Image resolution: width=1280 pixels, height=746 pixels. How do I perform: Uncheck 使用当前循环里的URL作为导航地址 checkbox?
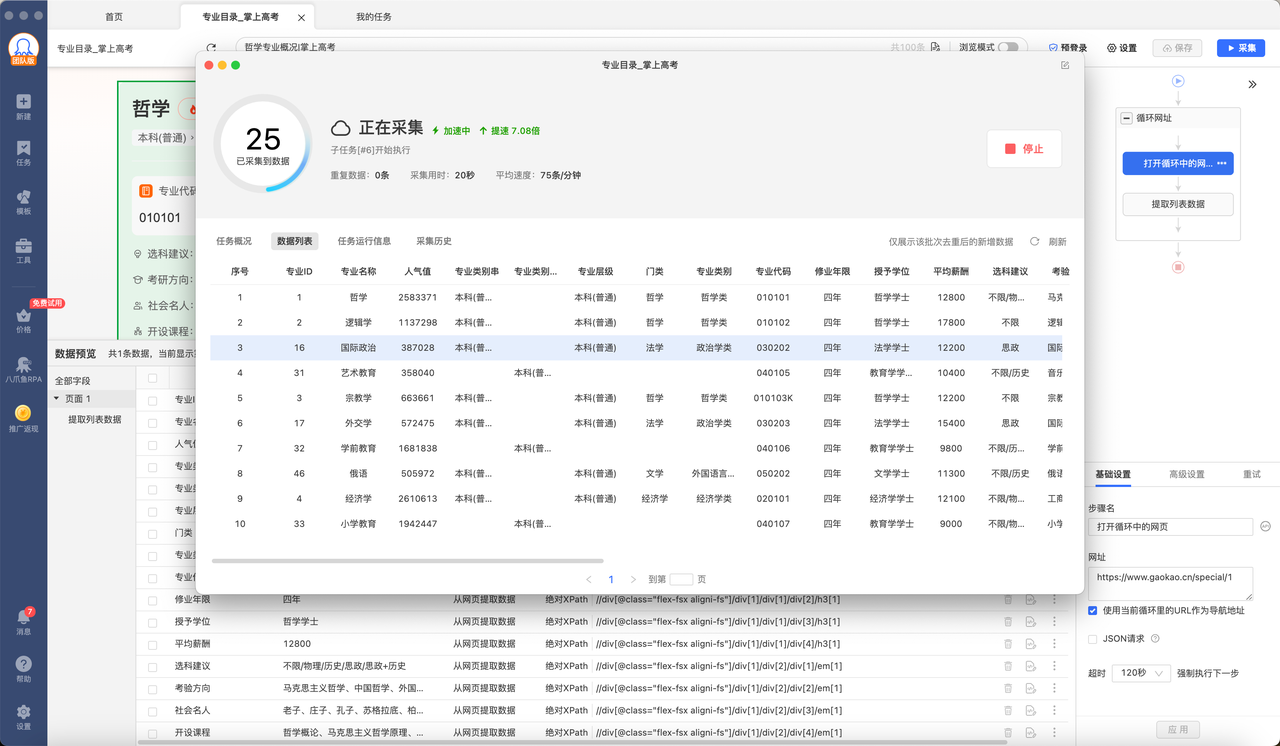click(1092, 610)
